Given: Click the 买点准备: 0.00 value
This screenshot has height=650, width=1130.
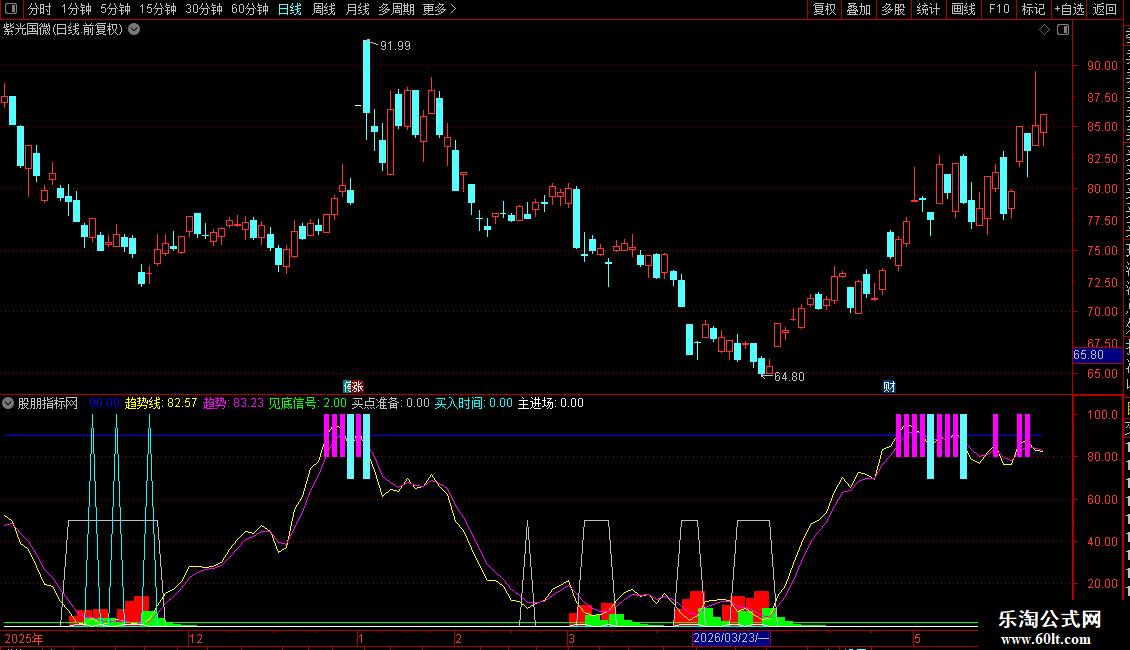Looking at the screenshot, I should point(390,404).
